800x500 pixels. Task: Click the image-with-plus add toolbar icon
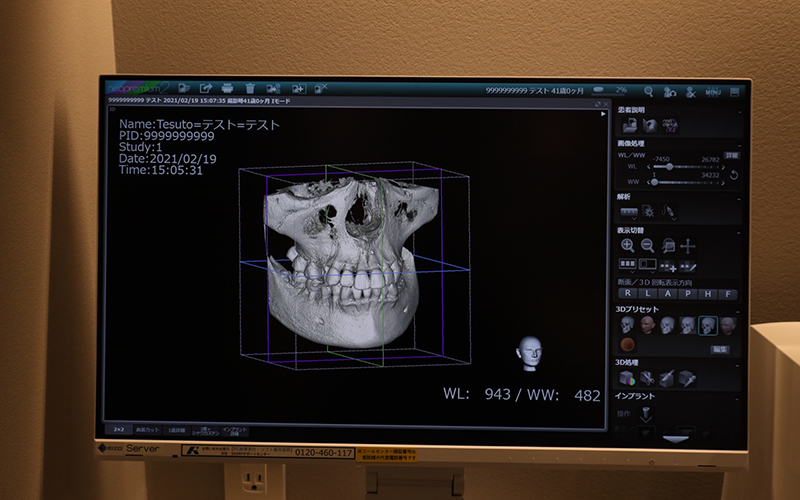click(x=298, y=89)
